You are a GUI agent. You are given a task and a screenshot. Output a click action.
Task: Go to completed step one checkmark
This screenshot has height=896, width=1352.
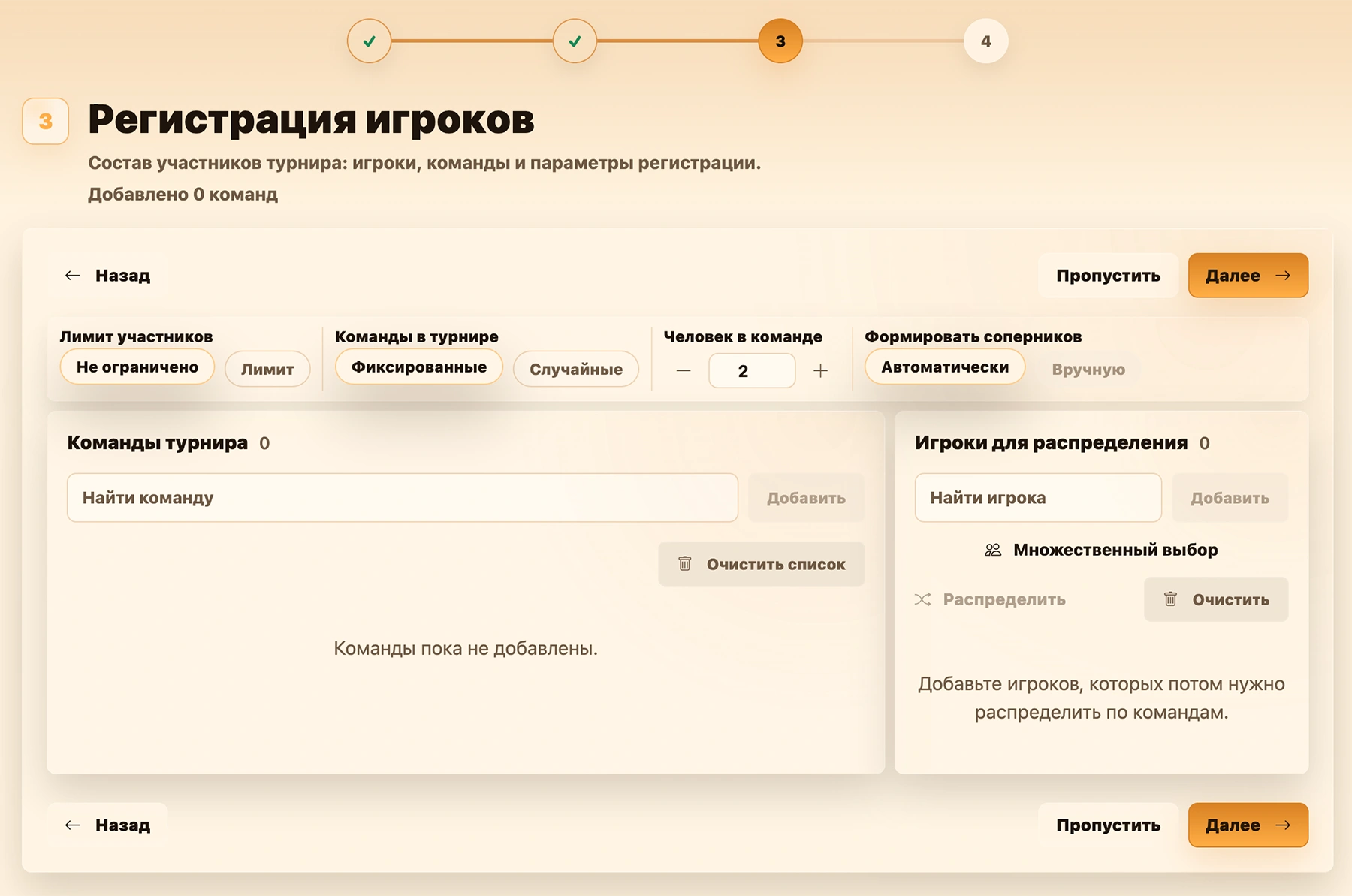point(369,41)
